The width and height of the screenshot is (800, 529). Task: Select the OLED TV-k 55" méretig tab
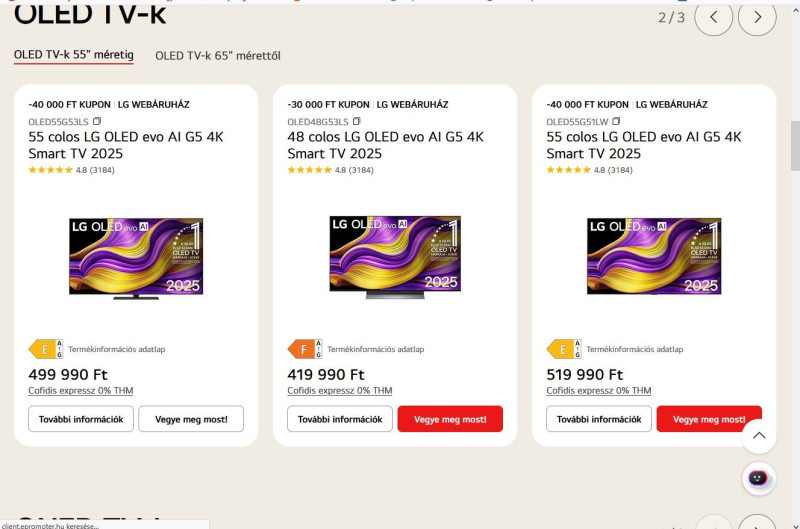pyautogui.click(x=74, y=55)
